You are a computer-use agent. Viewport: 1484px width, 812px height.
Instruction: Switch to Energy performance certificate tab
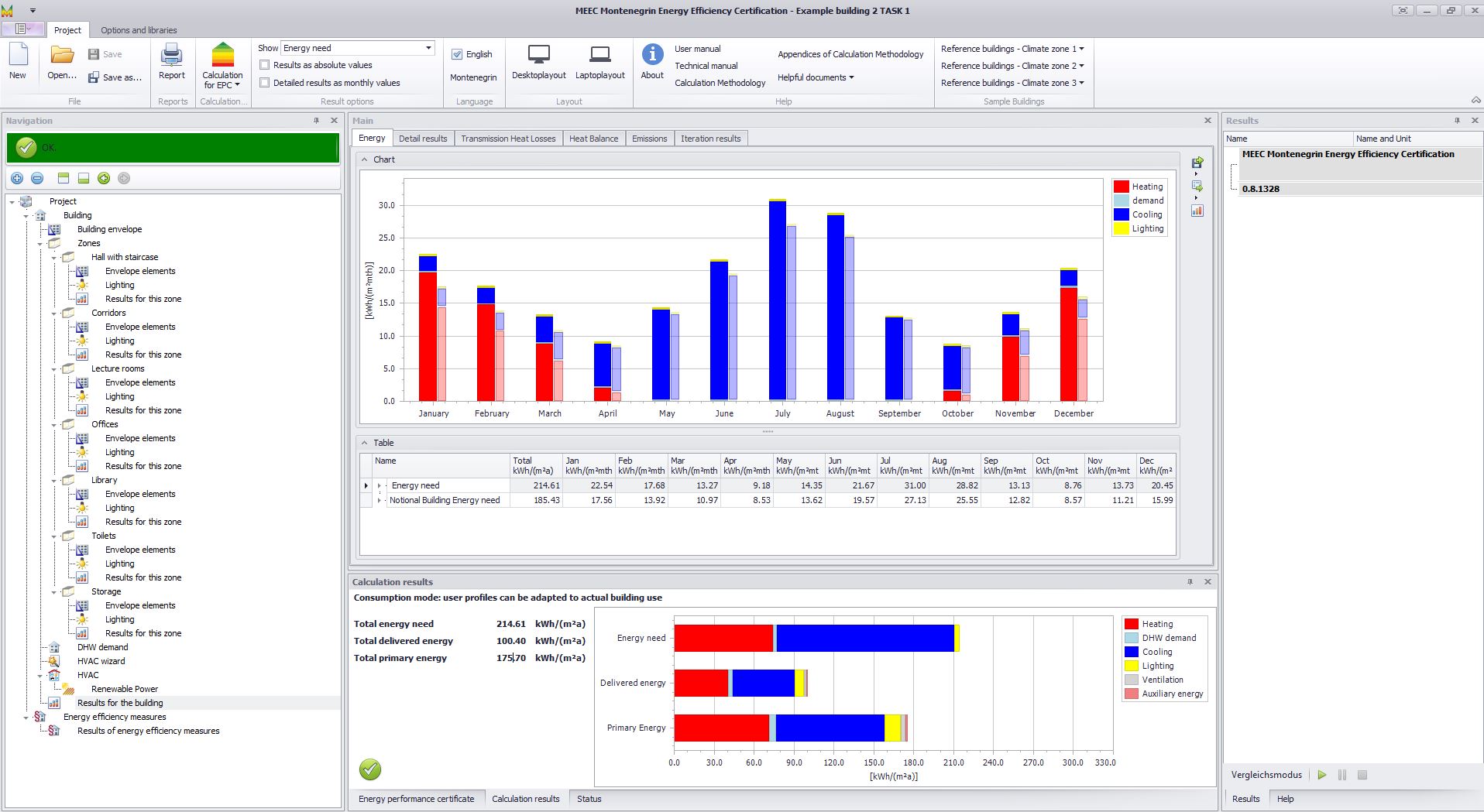point(417,799)
